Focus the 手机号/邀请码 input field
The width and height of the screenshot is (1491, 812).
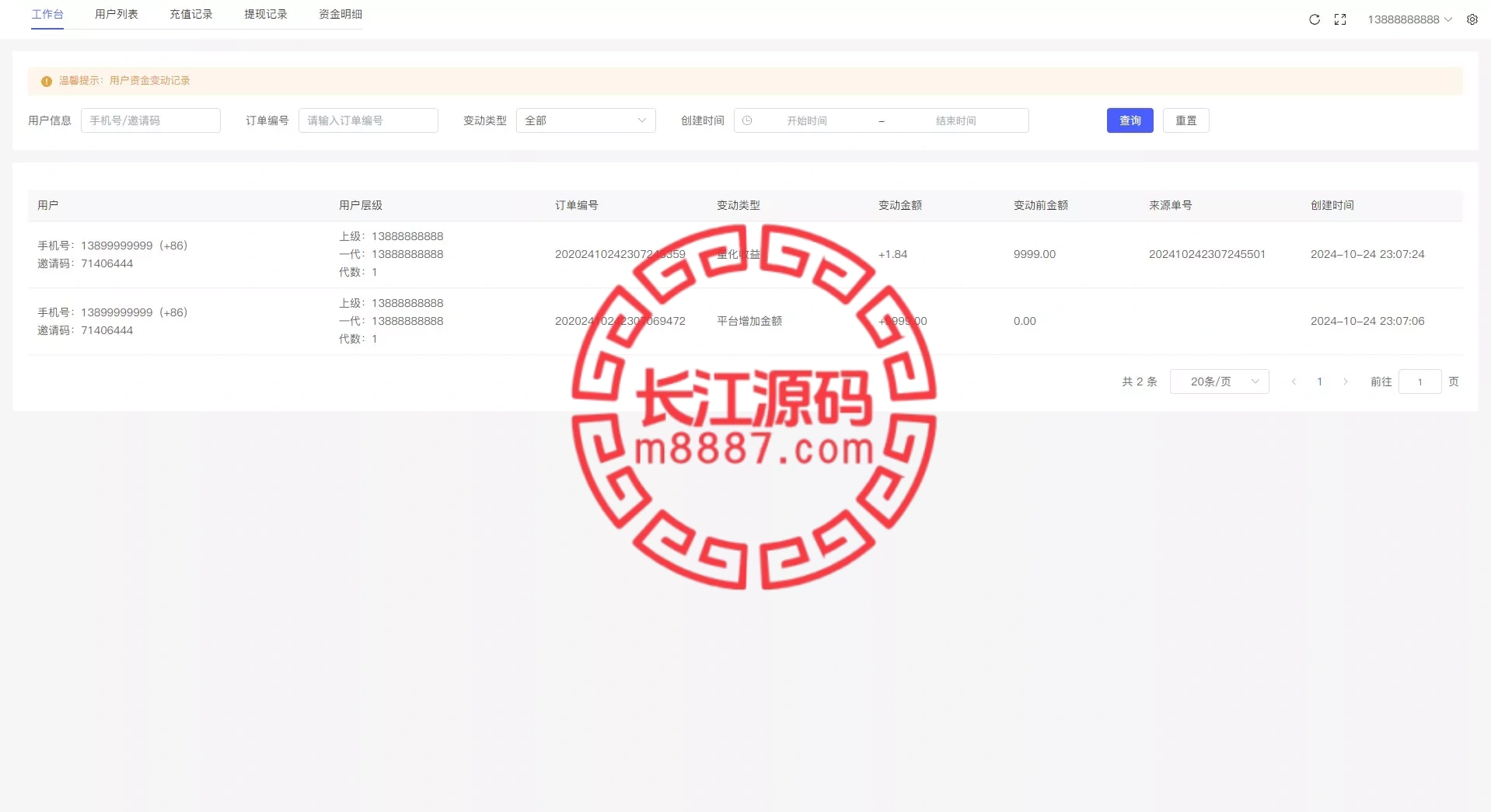point(151,120)
